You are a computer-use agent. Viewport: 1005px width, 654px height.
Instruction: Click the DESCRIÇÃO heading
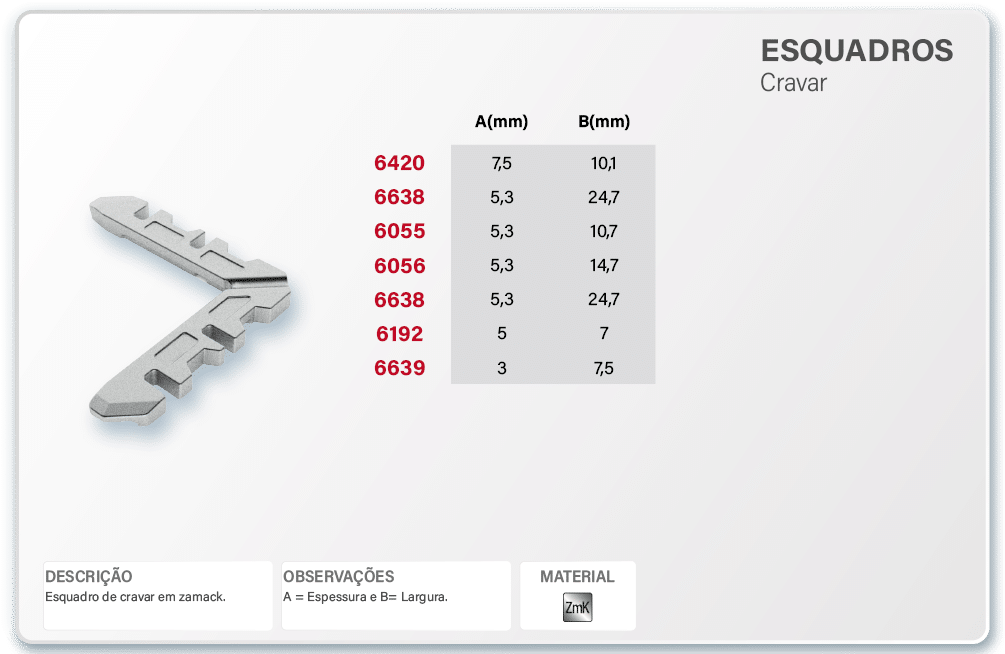89,577
